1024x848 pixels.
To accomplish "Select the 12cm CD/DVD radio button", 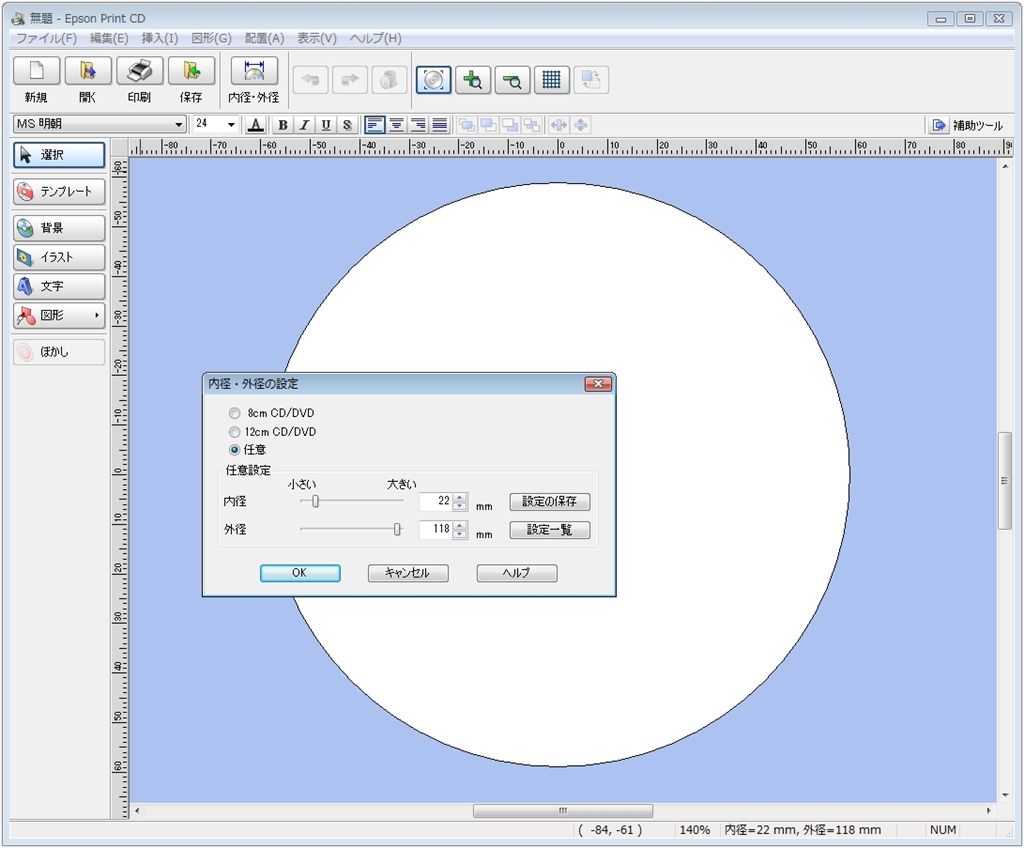I will 235,432.
